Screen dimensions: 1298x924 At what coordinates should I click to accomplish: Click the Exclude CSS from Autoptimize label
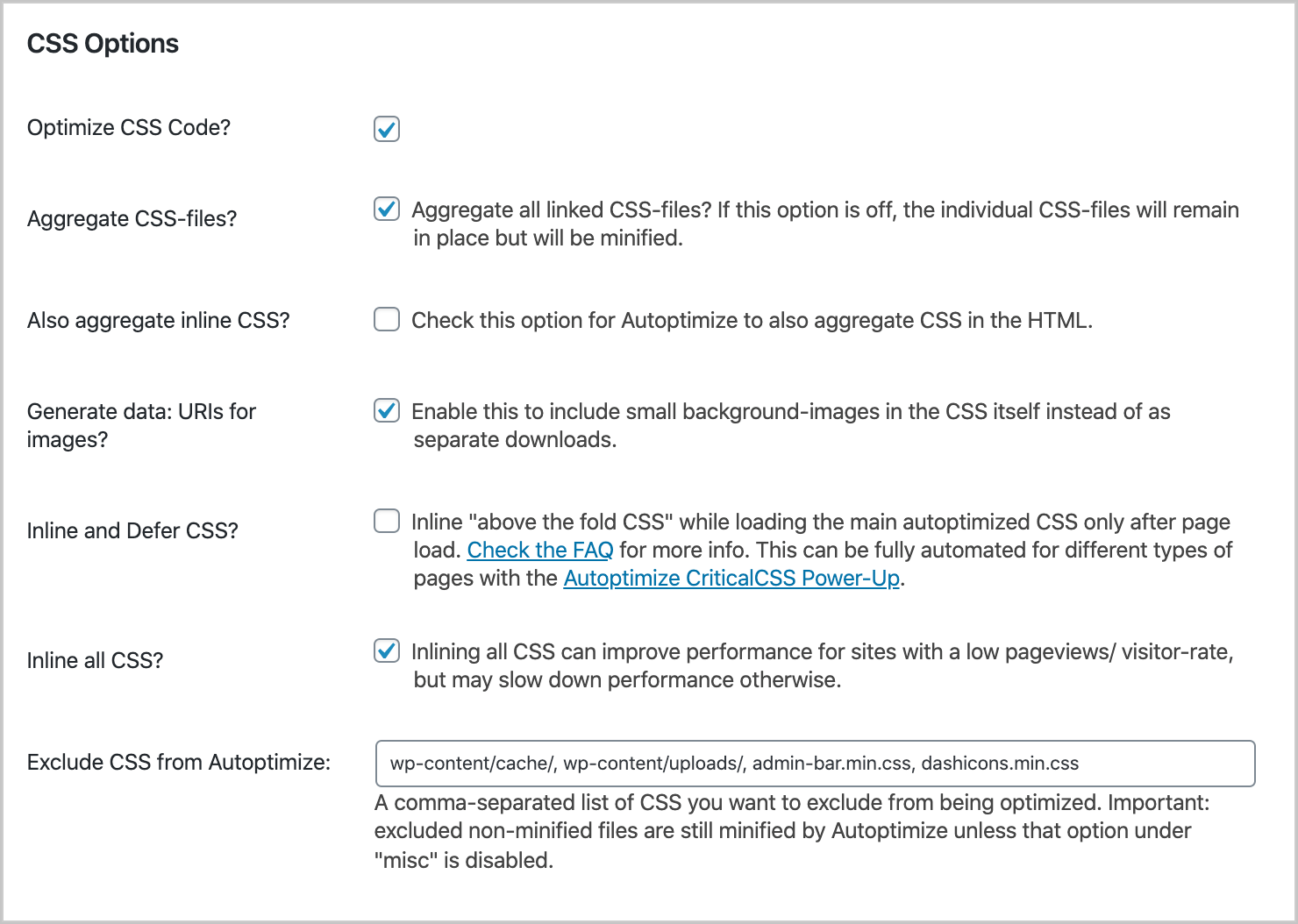tap(177, 762)
